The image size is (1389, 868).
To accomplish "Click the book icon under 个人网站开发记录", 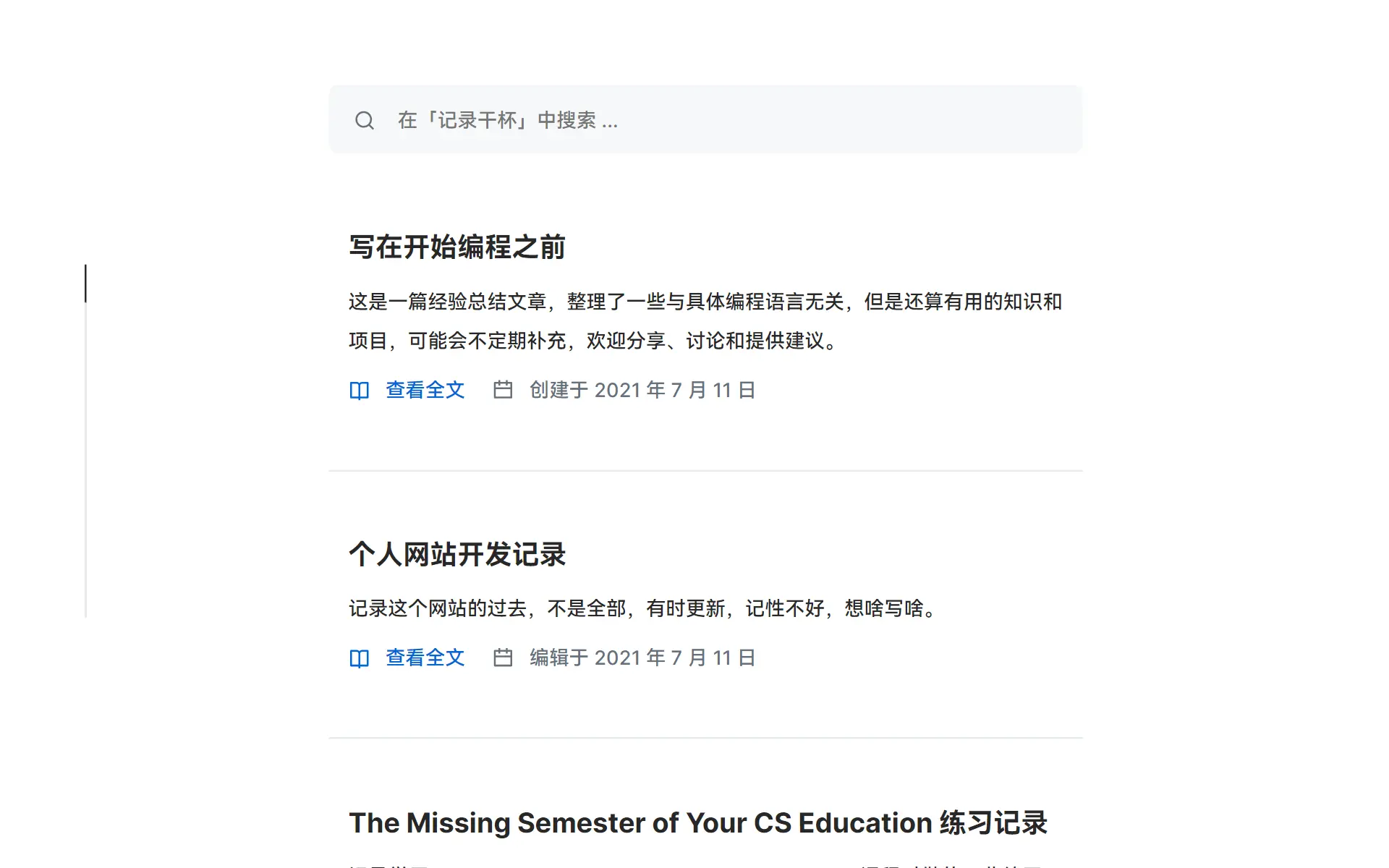I will (359, 658).
